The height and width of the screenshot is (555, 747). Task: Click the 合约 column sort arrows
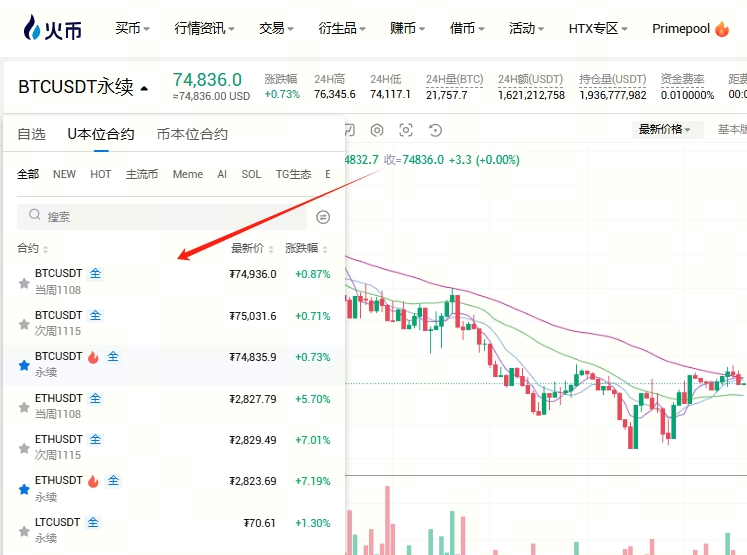click(46, 249)
